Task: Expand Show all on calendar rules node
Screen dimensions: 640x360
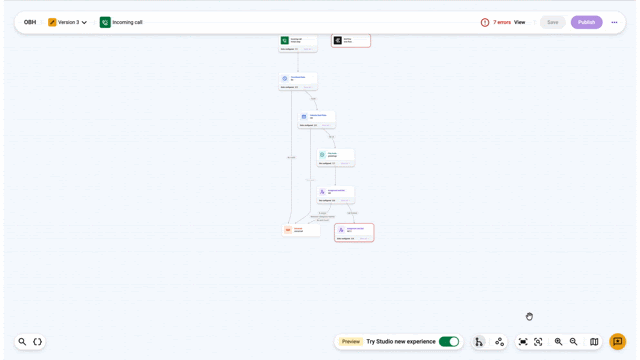Action: (326, 125)
